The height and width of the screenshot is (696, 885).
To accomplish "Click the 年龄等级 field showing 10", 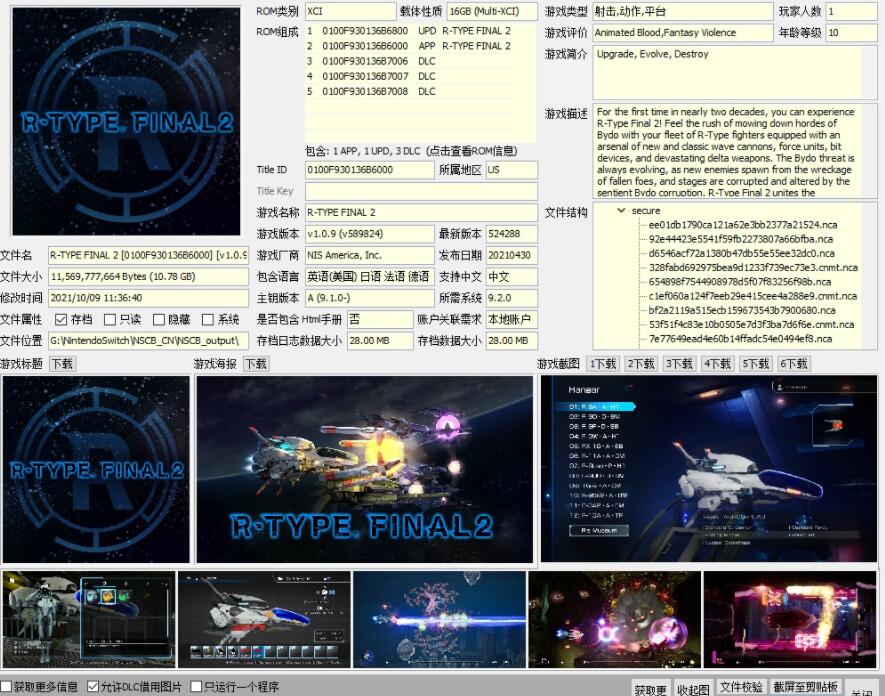I will (851, 33).
